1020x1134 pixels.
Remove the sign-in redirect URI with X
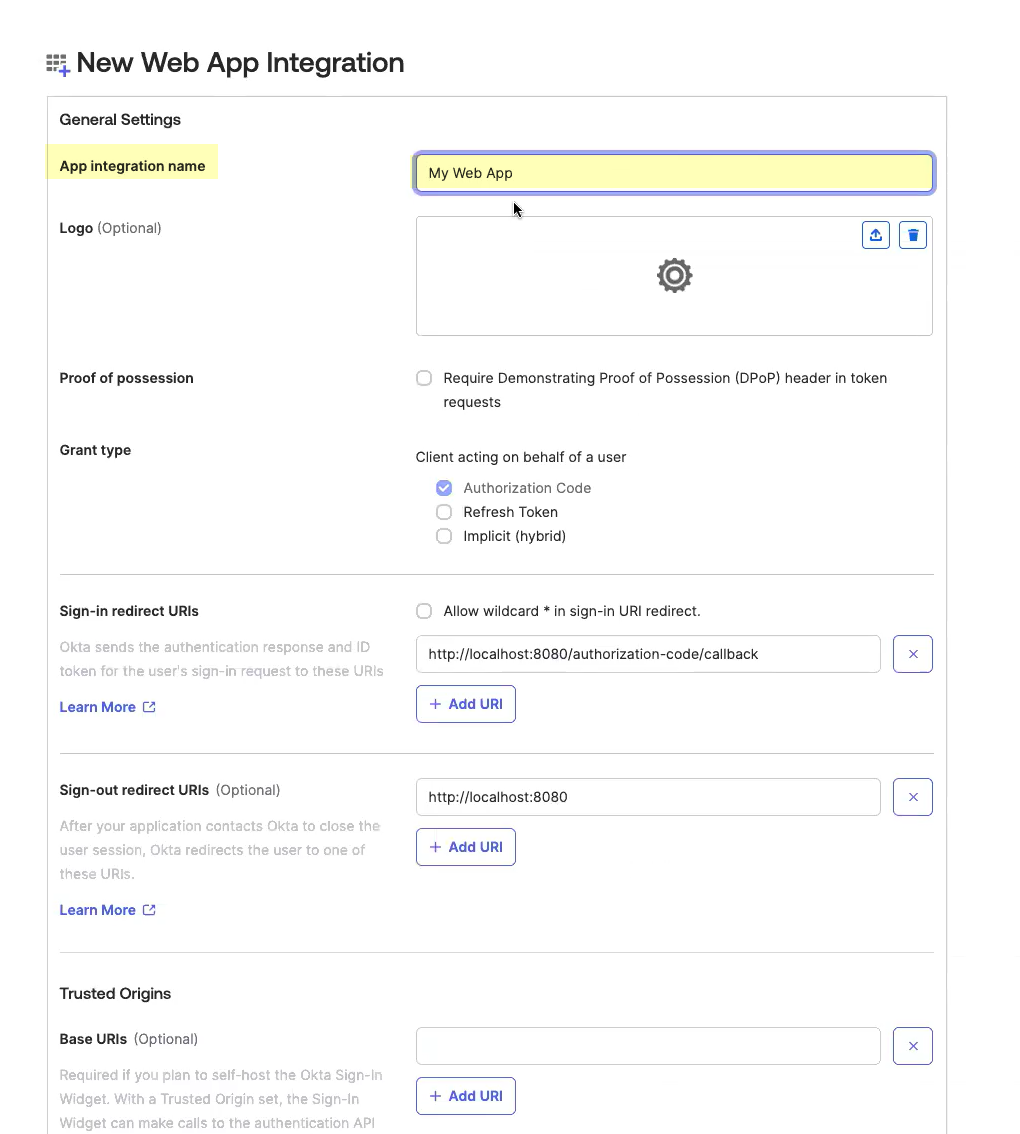(913, 654)
